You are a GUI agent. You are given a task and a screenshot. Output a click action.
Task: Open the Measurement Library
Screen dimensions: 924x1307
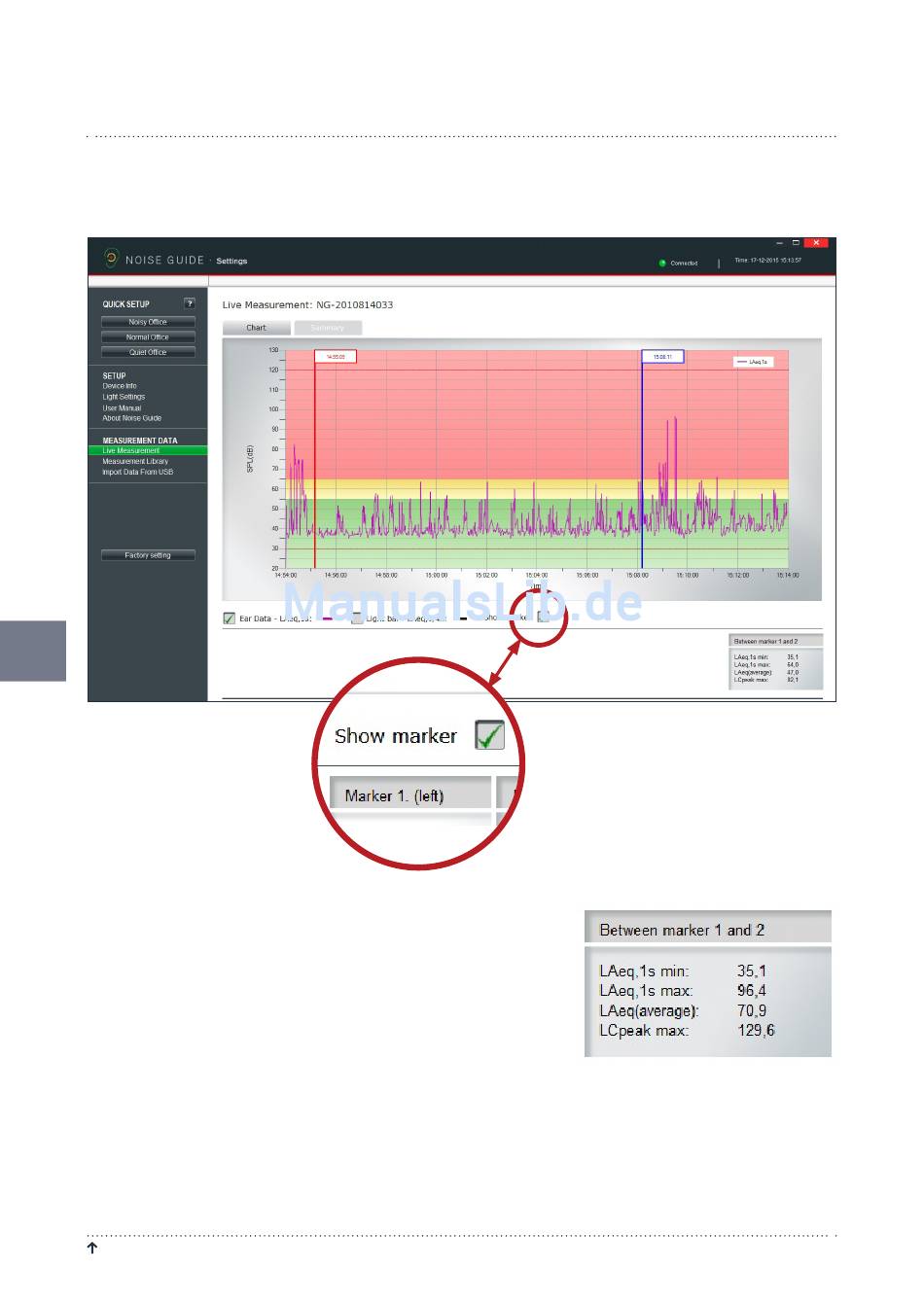[x=135, y=462]
